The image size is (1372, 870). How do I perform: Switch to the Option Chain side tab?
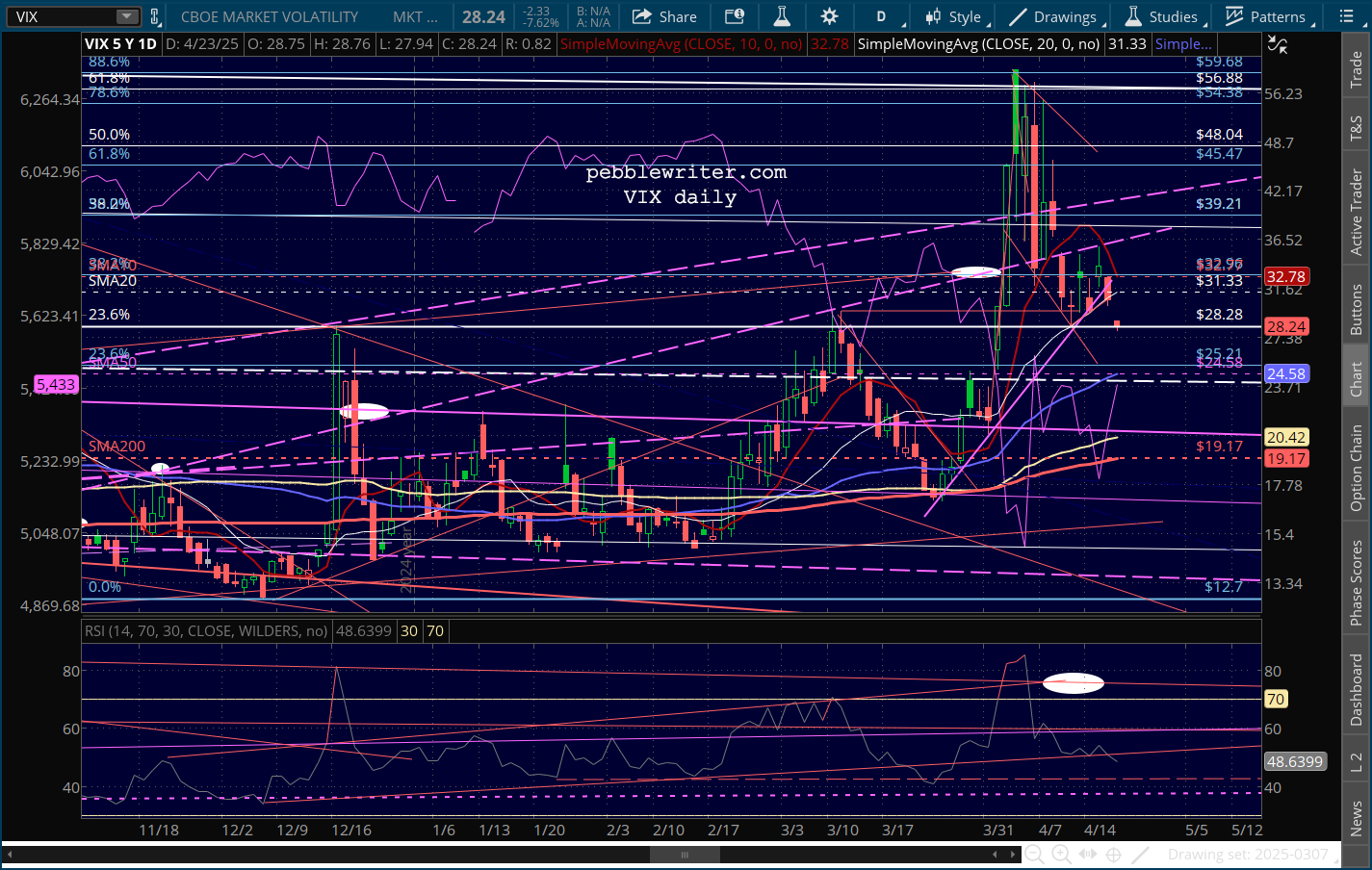point(1357,468)
